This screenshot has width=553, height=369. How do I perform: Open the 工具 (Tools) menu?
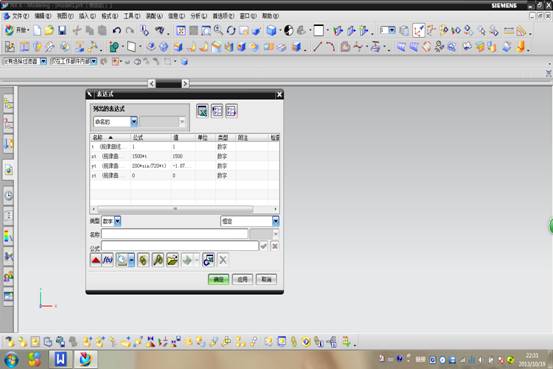click(x=132, y=16)
